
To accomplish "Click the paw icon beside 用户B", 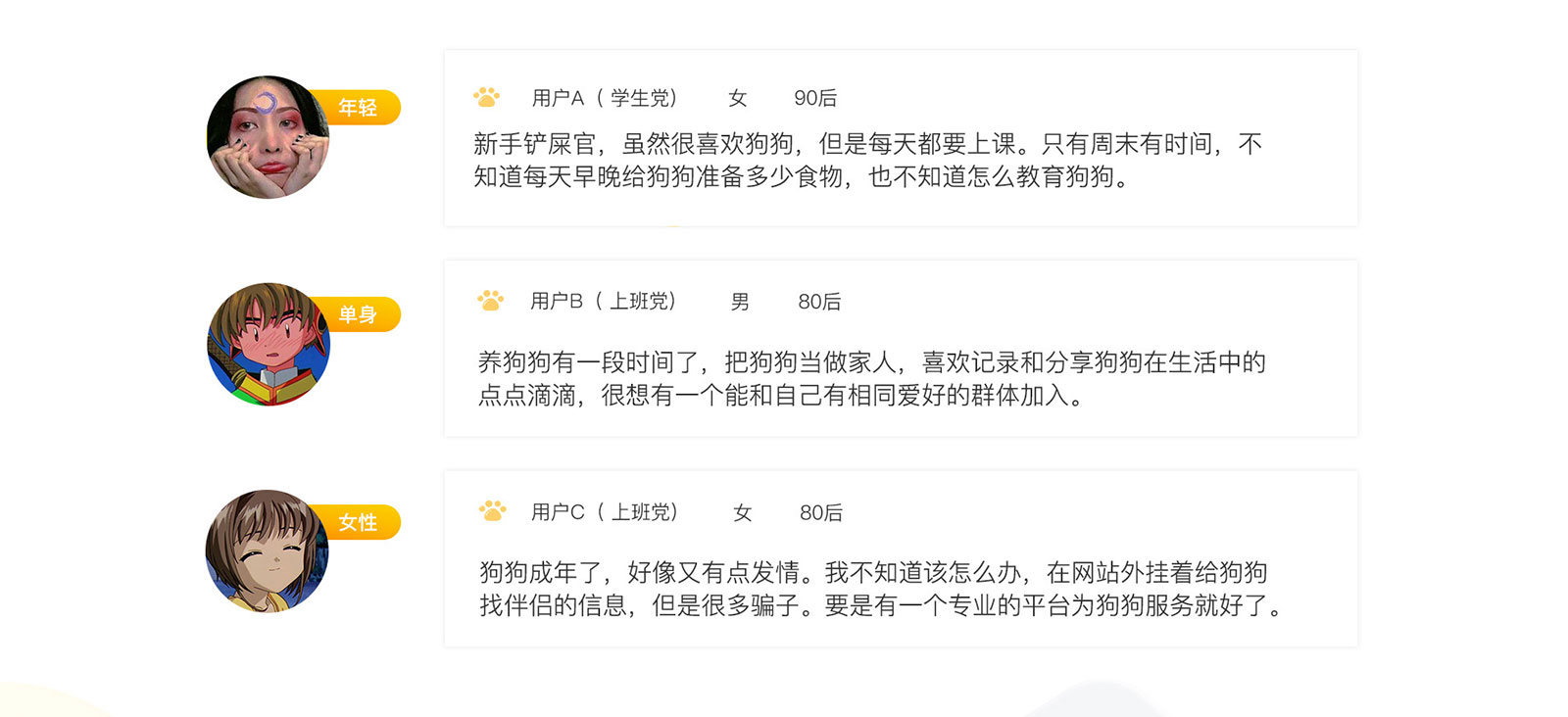I will (490, 301).
